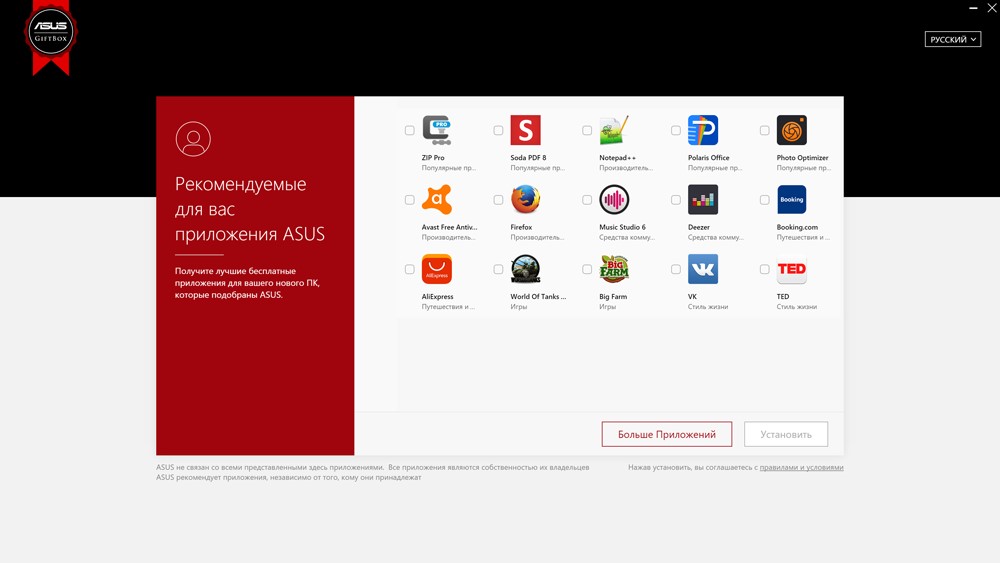Click the Avast Free Antivirus icon
1000x563 pixels.
(437, 200)
